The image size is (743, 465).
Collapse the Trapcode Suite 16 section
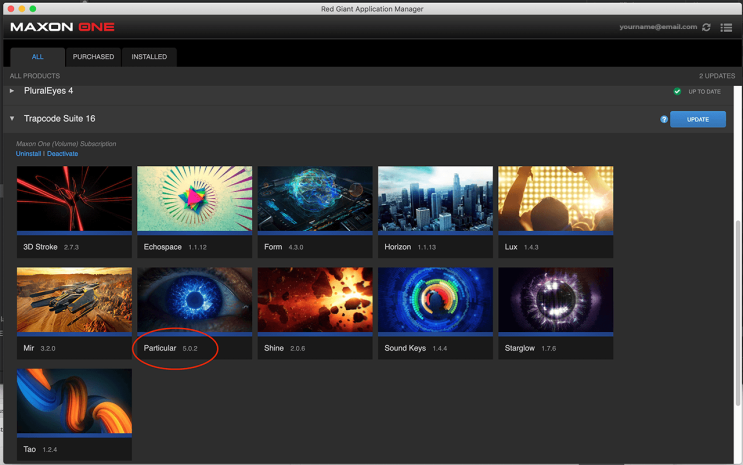click(13, 119)
